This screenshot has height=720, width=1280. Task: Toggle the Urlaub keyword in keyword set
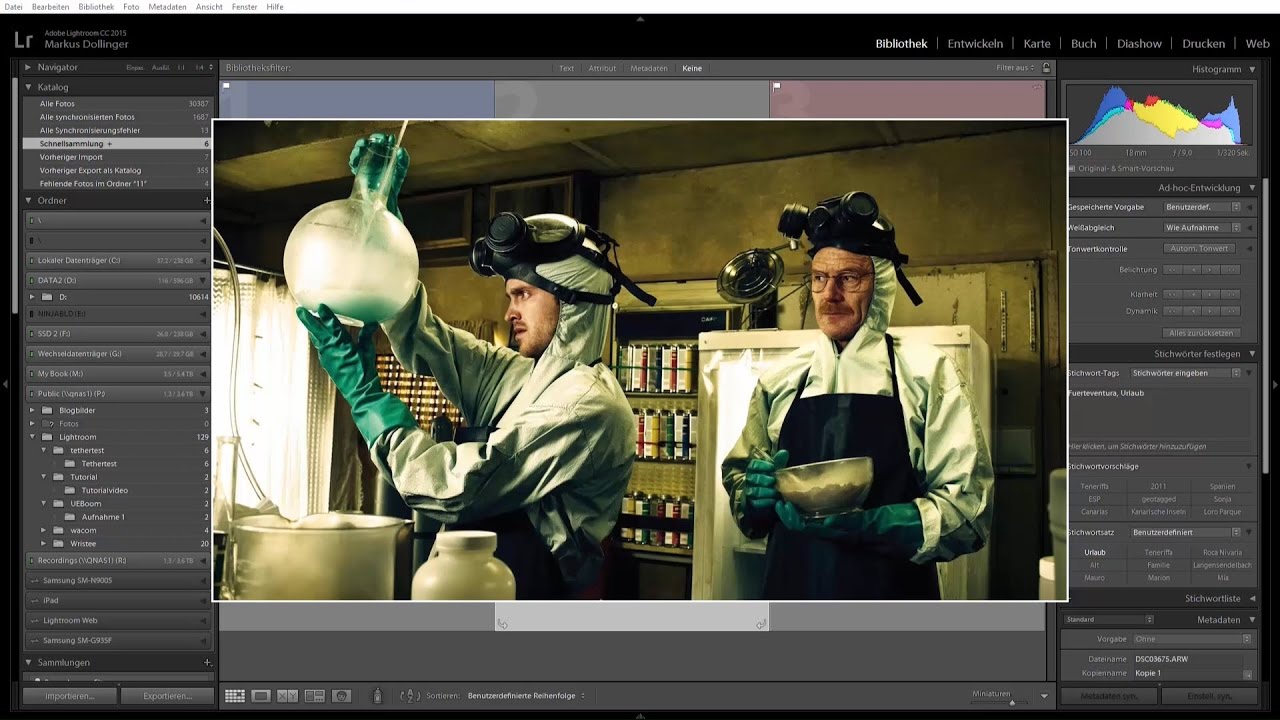click(1094, 552)
